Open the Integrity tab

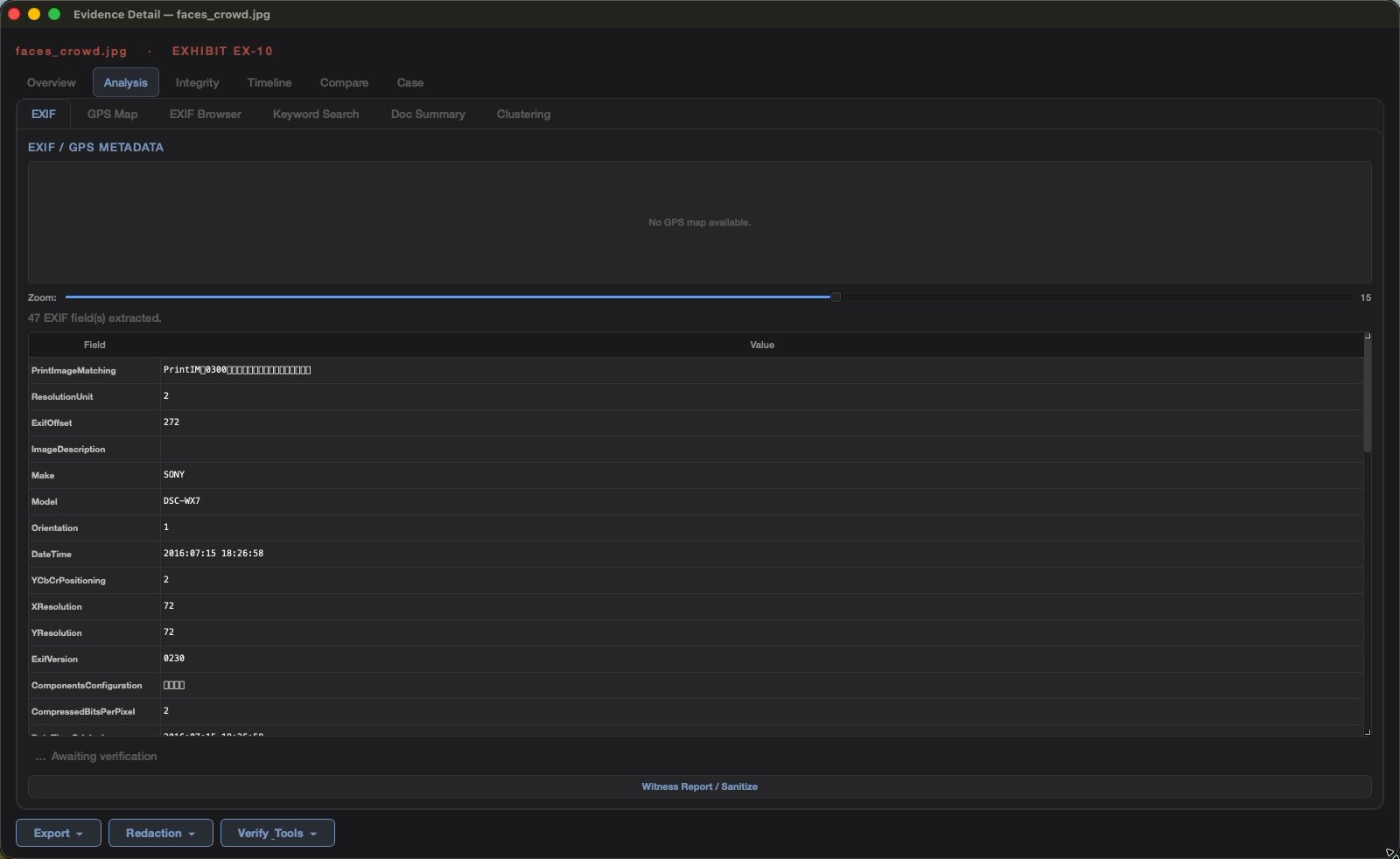pos(197,82)
